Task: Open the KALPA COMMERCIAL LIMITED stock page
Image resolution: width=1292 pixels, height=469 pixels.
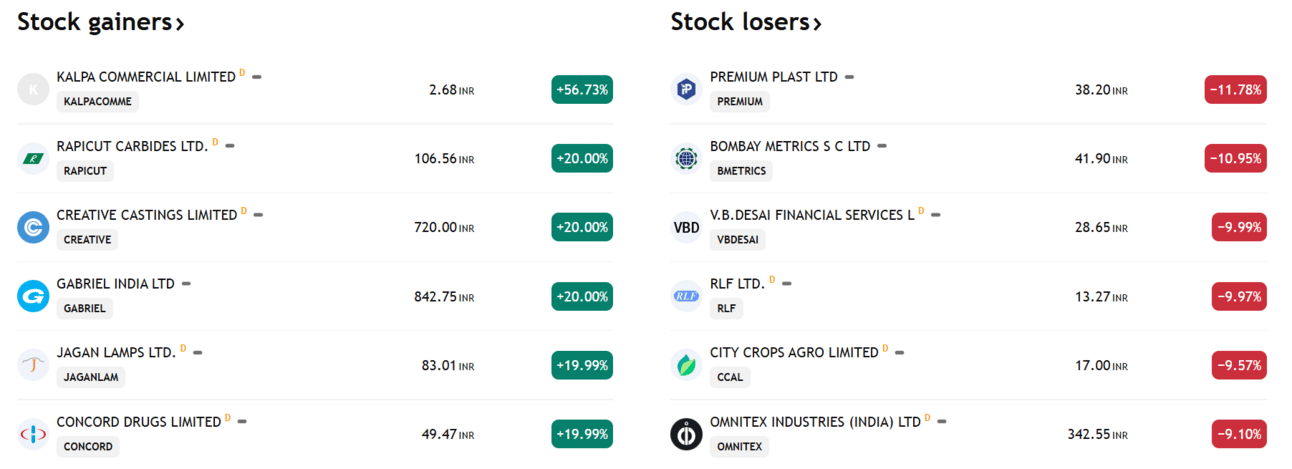Action: point(146,77)
